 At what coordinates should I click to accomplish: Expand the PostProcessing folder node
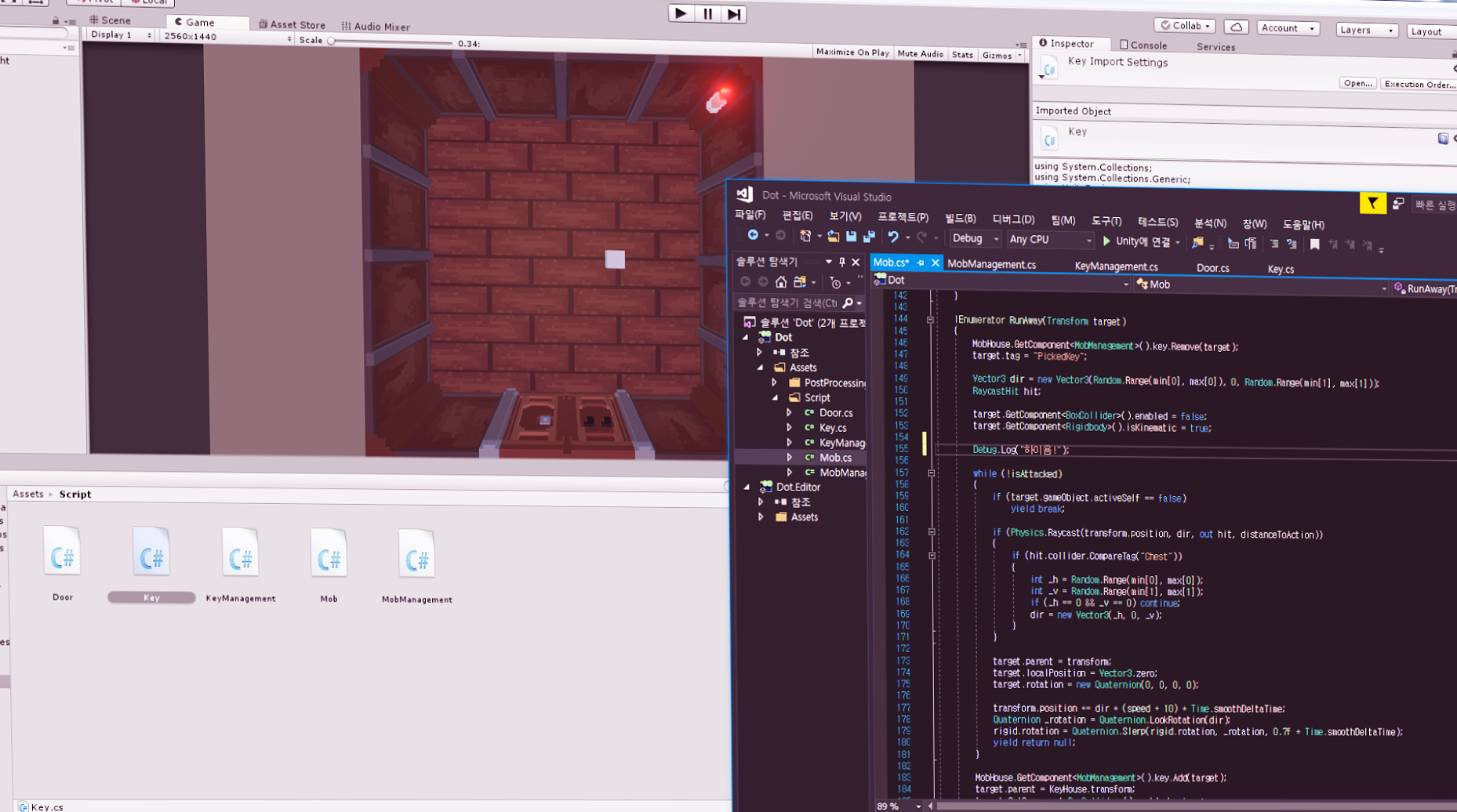point(775,382)
